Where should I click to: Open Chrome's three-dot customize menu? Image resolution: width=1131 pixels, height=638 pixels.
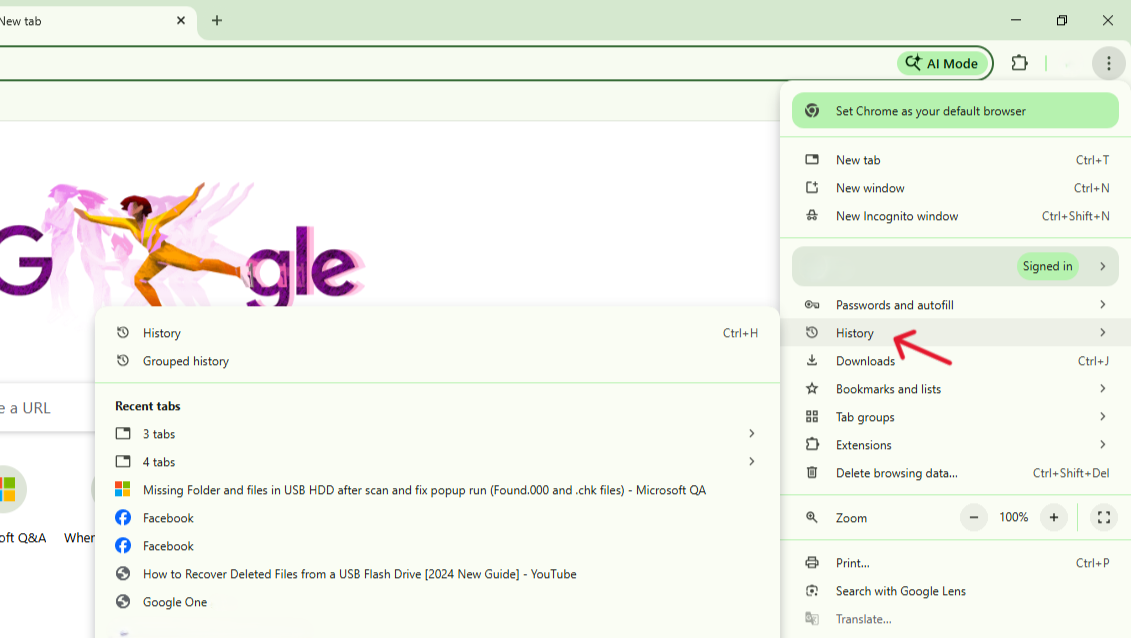1108,63
